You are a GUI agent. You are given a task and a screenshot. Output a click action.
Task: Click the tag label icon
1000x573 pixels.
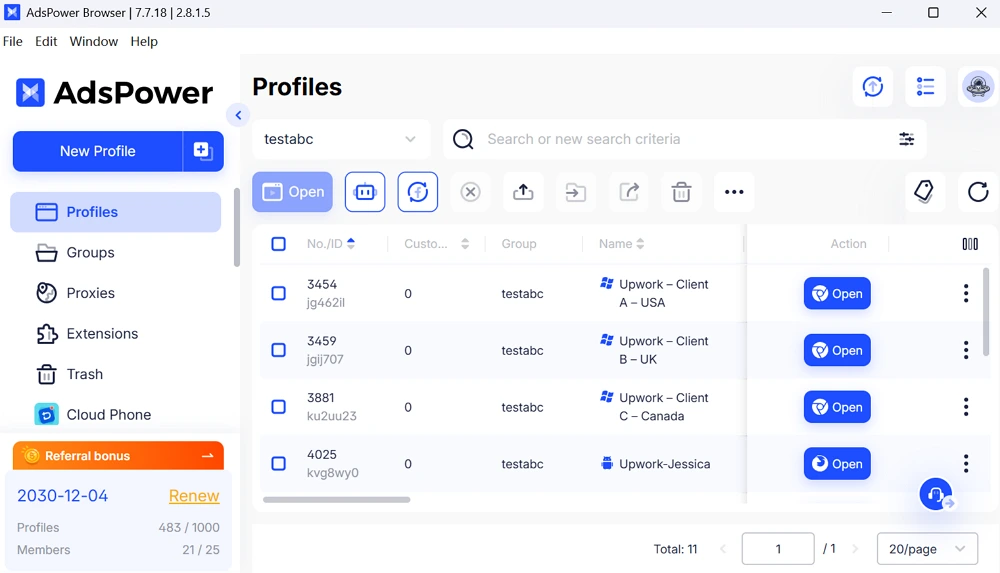click(924, 191)
